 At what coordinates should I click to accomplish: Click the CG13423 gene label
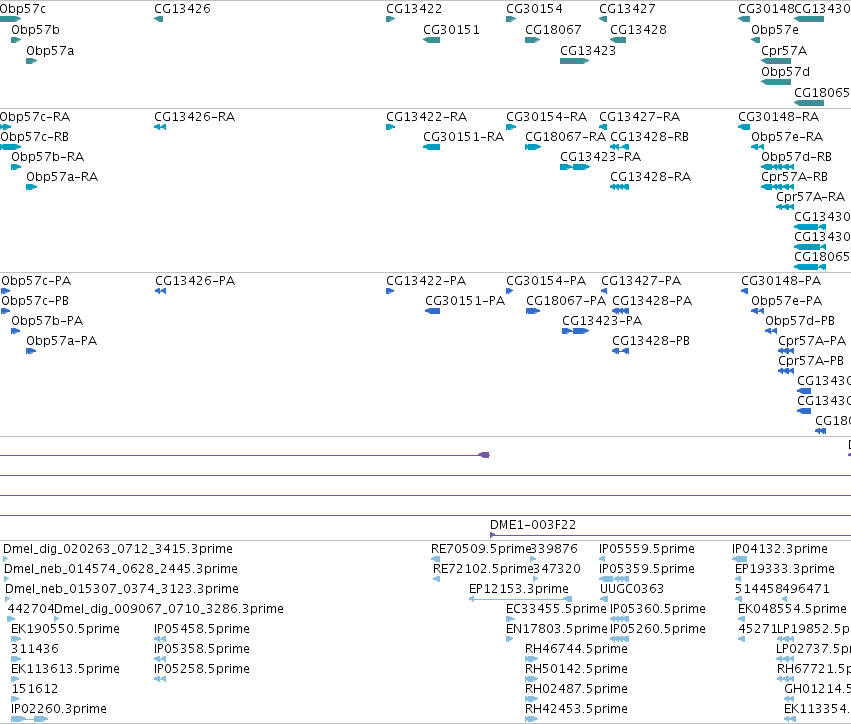[x=588, y=51]
